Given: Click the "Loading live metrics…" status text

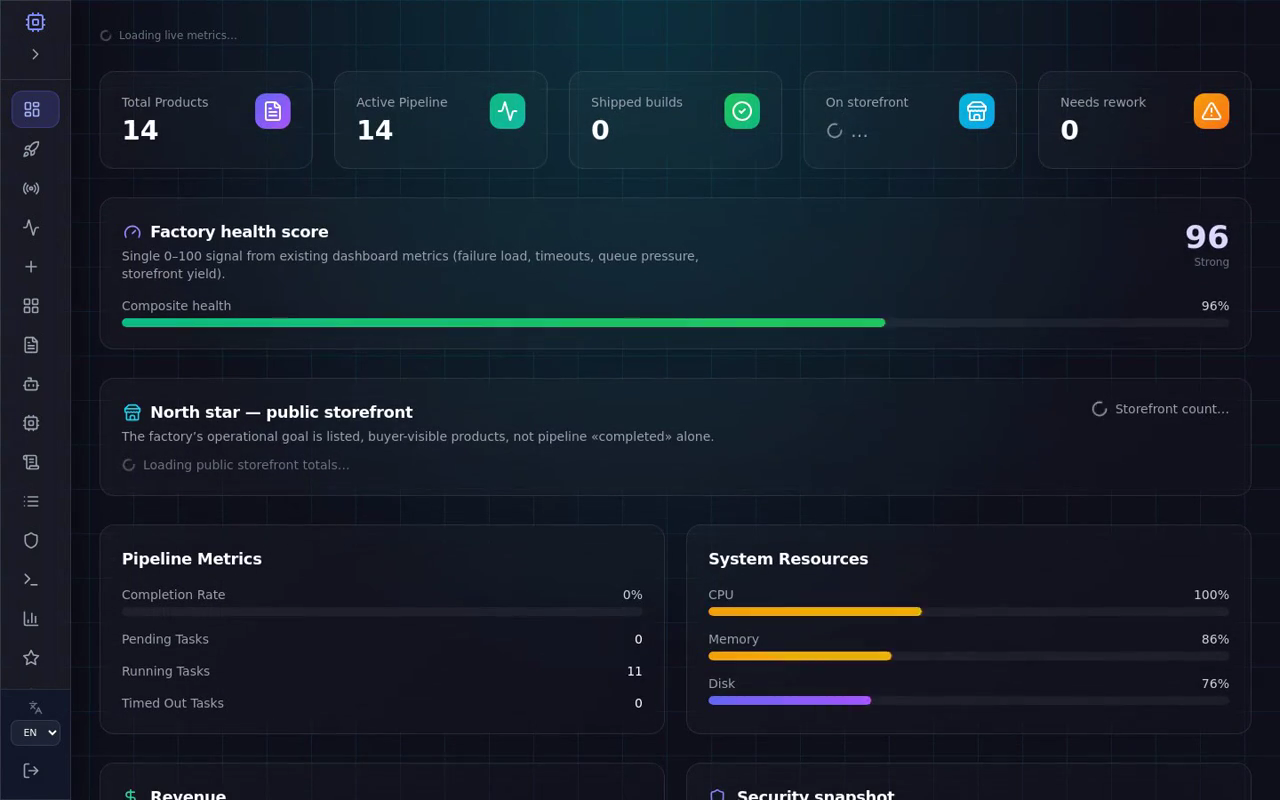Looking at the screenshot, I should click(178, 35).
